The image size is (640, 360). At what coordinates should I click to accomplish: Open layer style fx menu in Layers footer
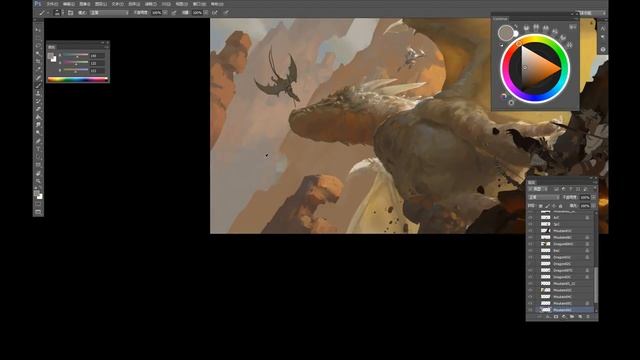[x=548, y=316]
